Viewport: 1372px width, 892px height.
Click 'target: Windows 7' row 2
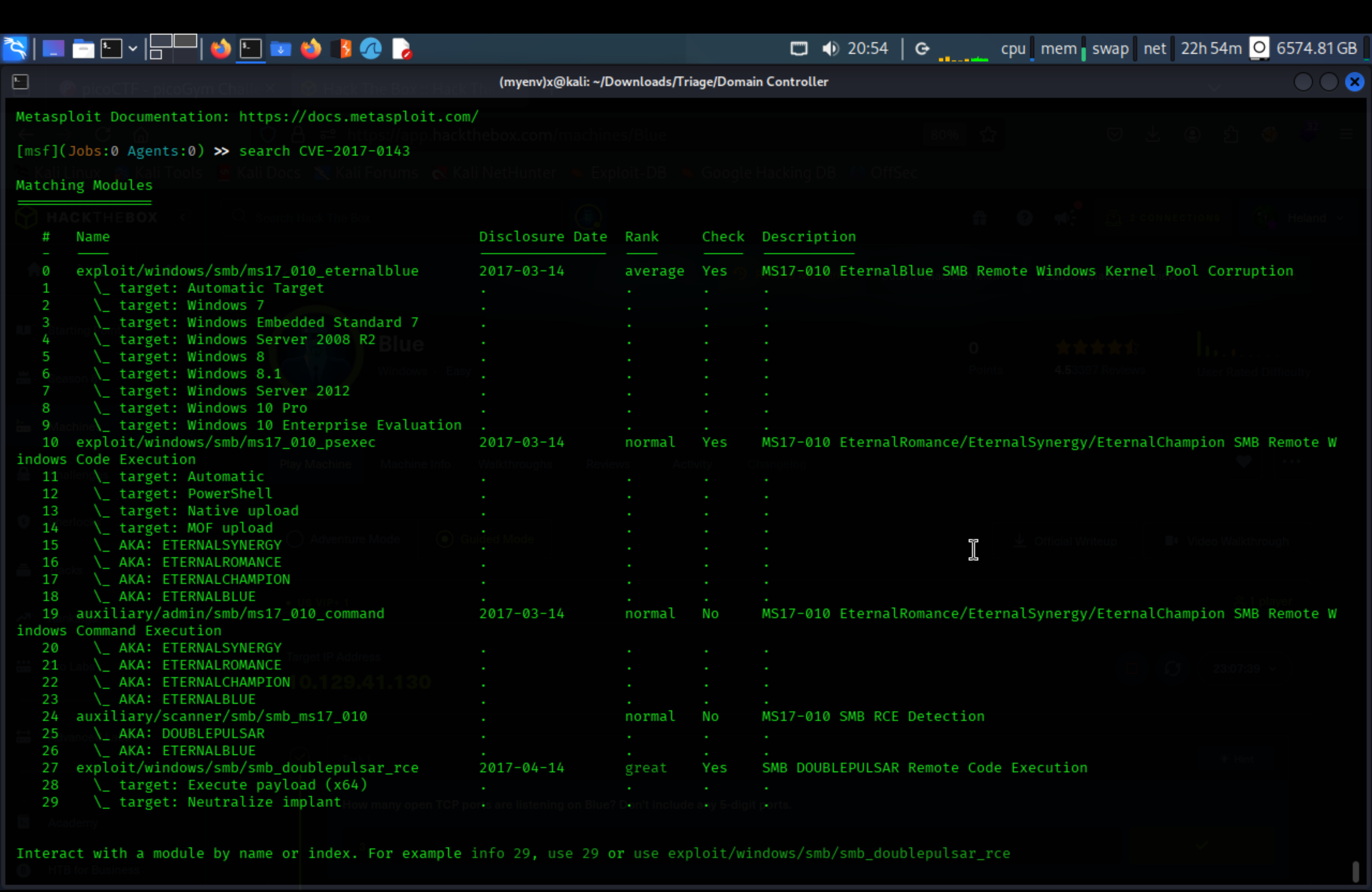191,306
